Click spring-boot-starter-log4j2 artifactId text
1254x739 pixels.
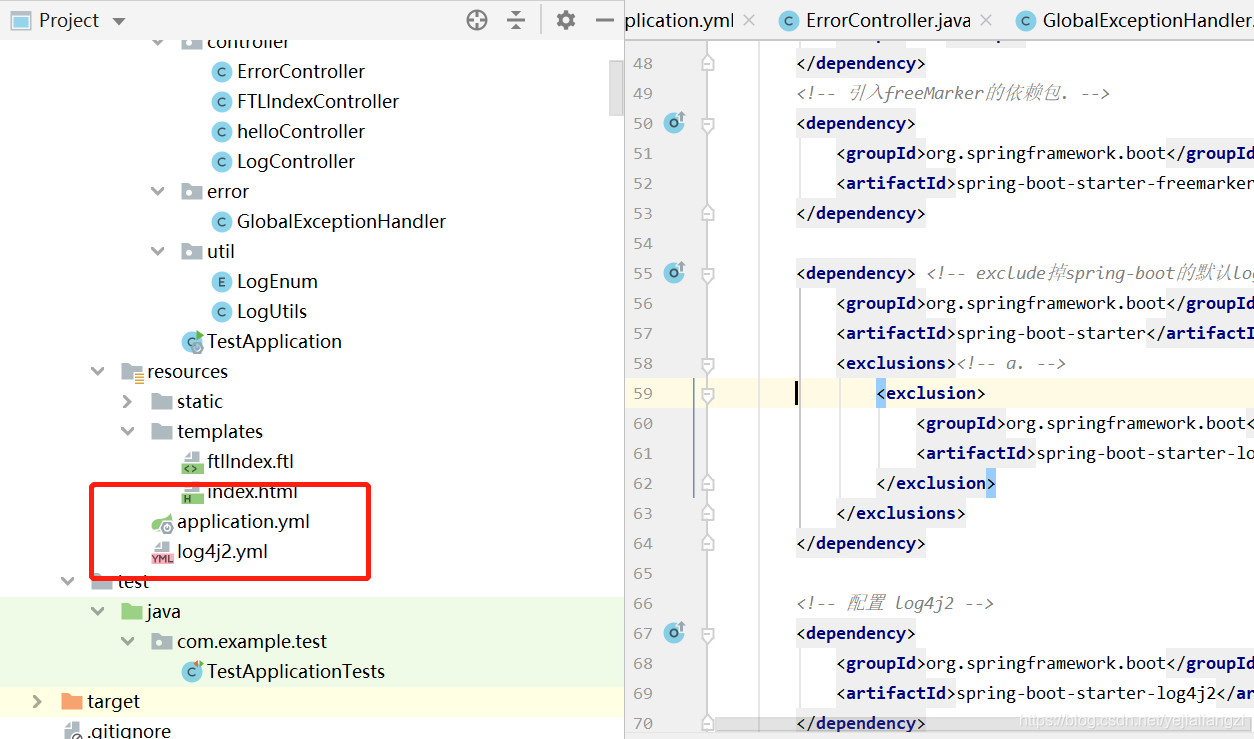coord(1086,694)
